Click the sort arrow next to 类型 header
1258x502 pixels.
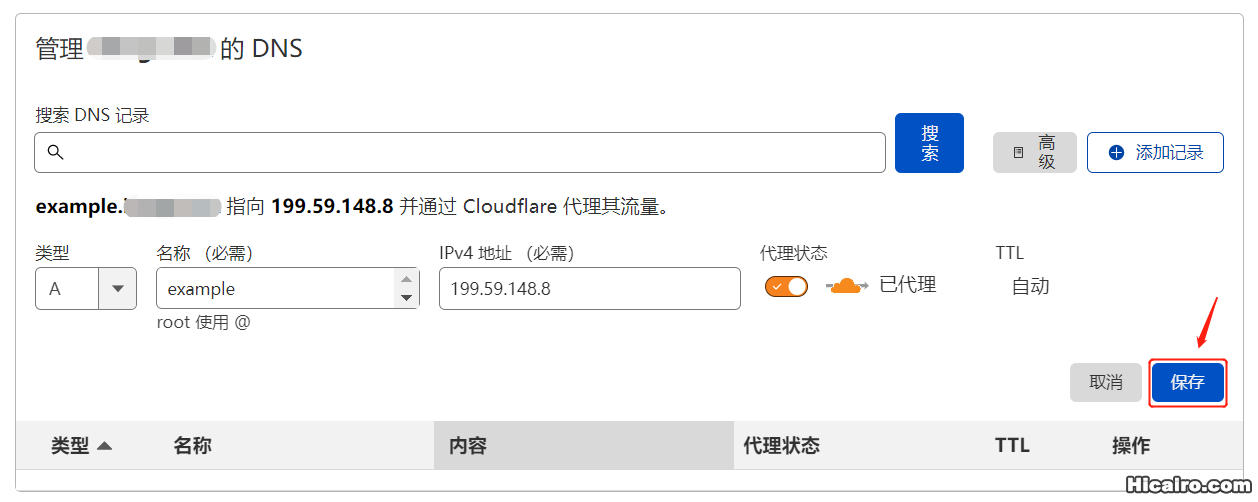click(x=104, y=446)
